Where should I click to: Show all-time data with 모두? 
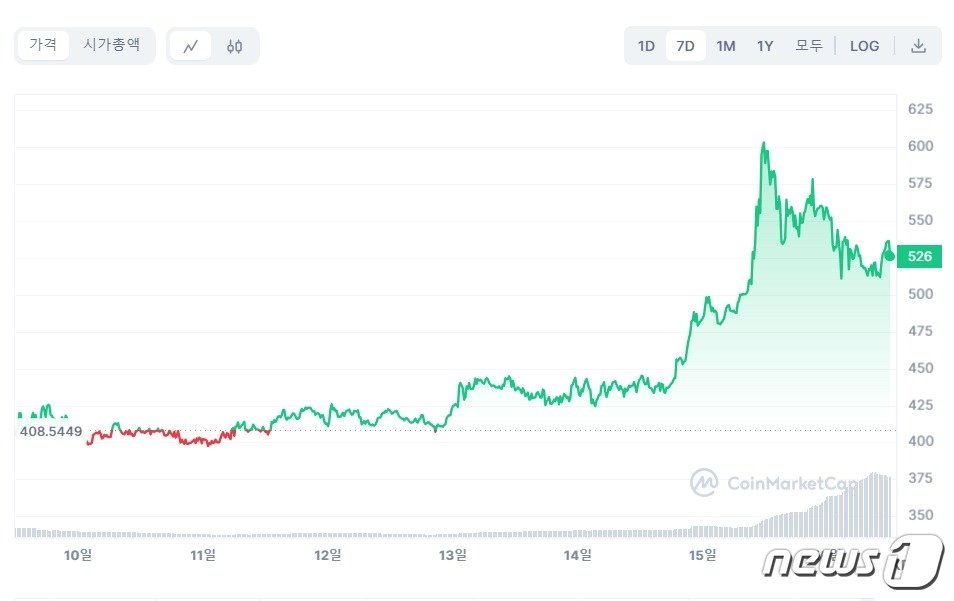808,46
